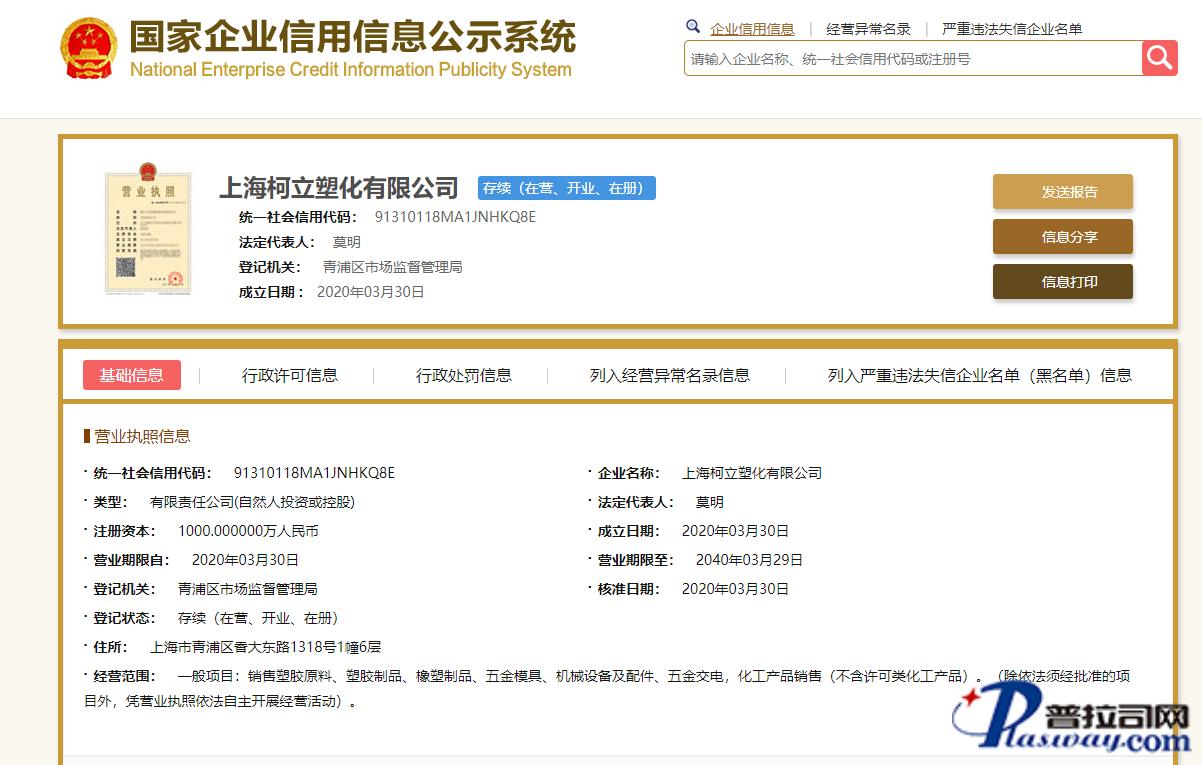Switch to 列入经营异常名录信息 tab
The height and width of the screenshot is (765, 1202).
coord(670,376)
